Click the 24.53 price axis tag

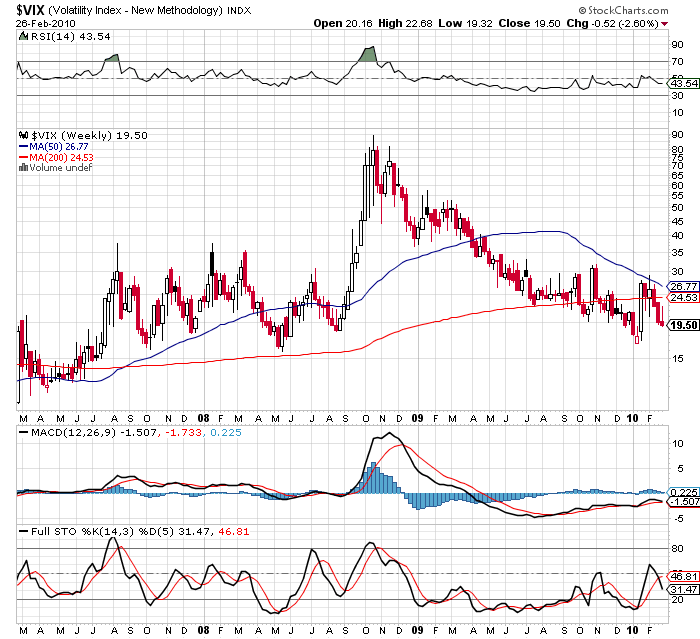(x=683, y=297)
